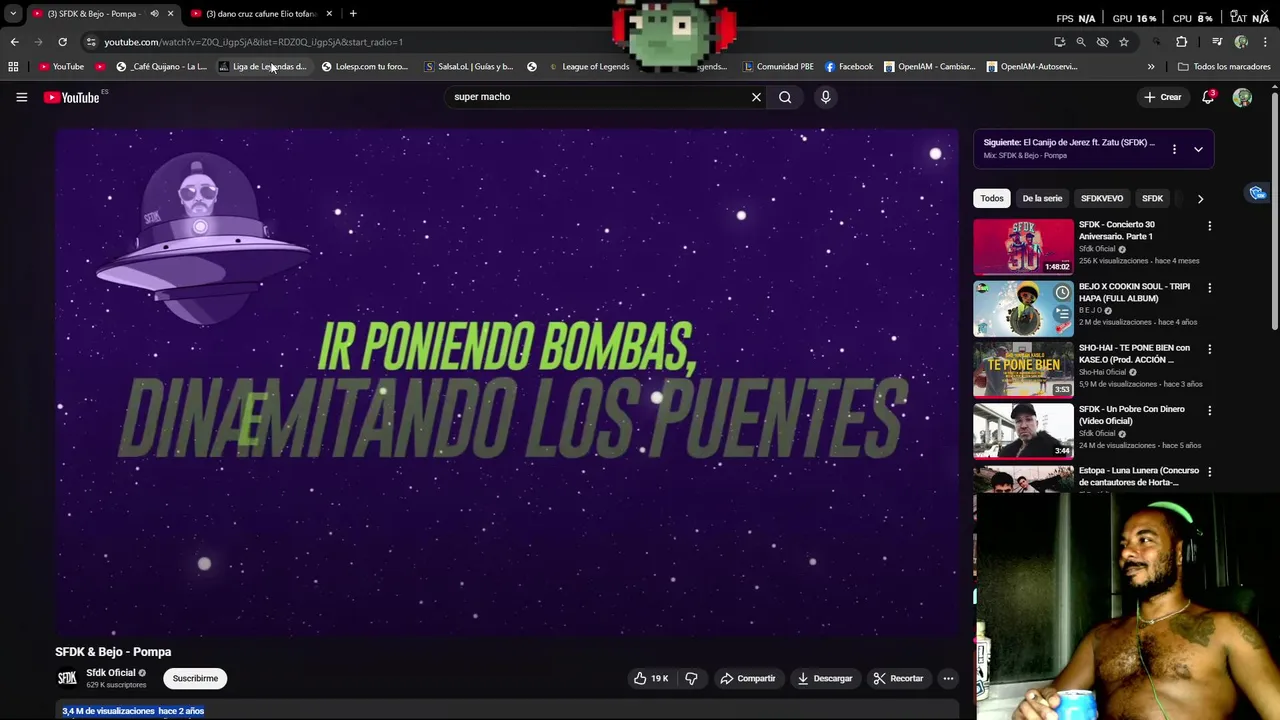Open options for Un Pobre Con Dinero
The width and height of the screenshot is (1280, 720).
pyautogui.click(x=1209, y=410)
